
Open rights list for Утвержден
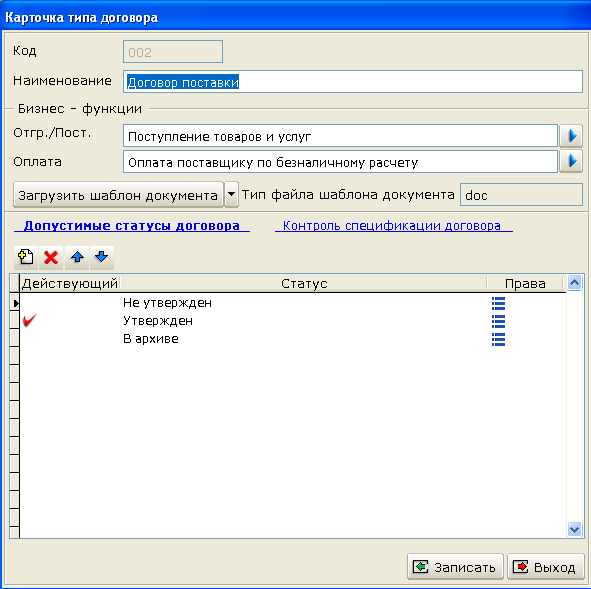pyautogui.click(x=498, y=321)
